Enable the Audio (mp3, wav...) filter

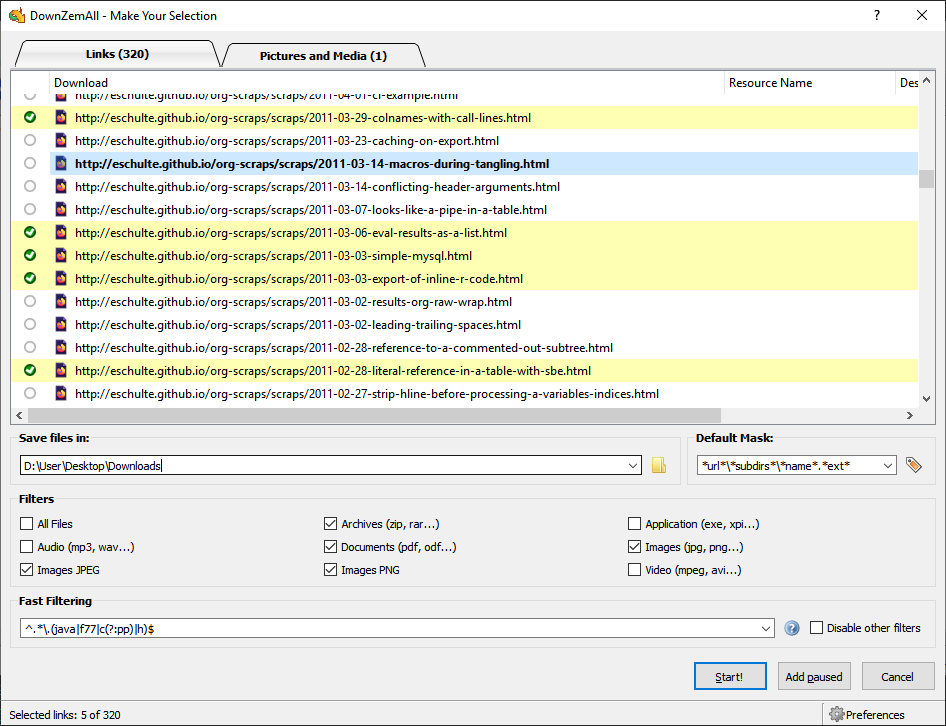point(27,546)
